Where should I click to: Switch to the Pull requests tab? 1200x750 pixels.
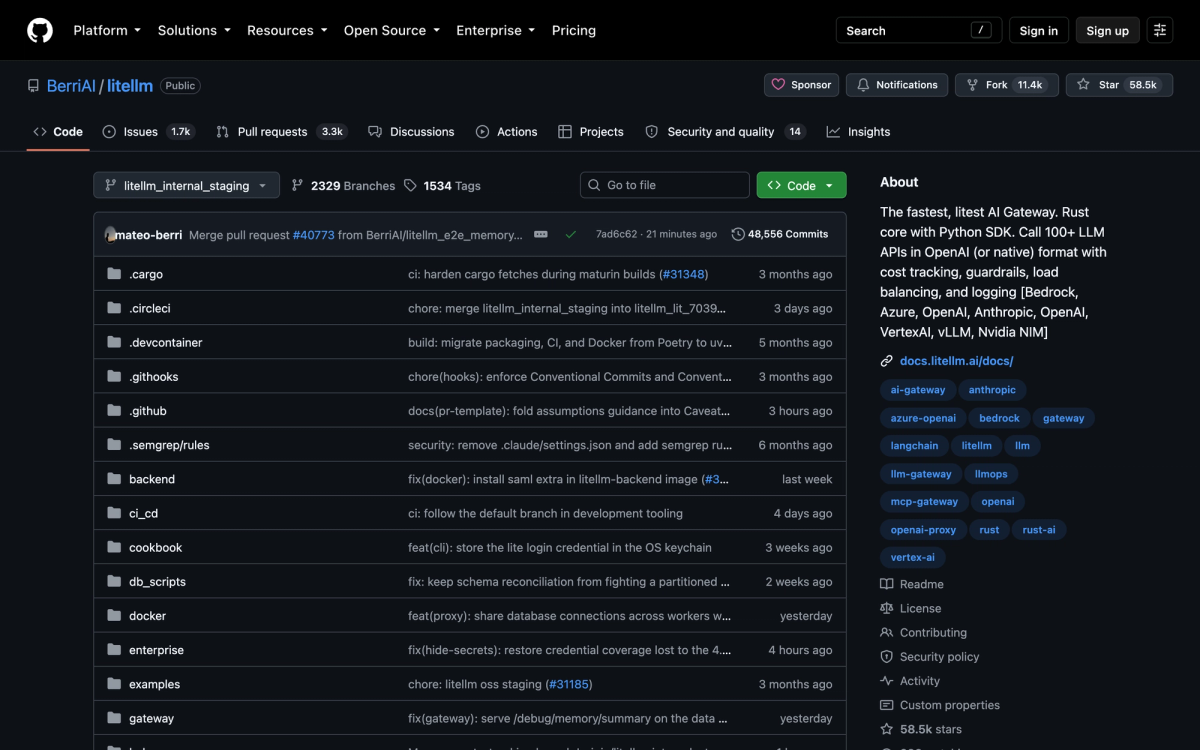(x=281, y=131)
